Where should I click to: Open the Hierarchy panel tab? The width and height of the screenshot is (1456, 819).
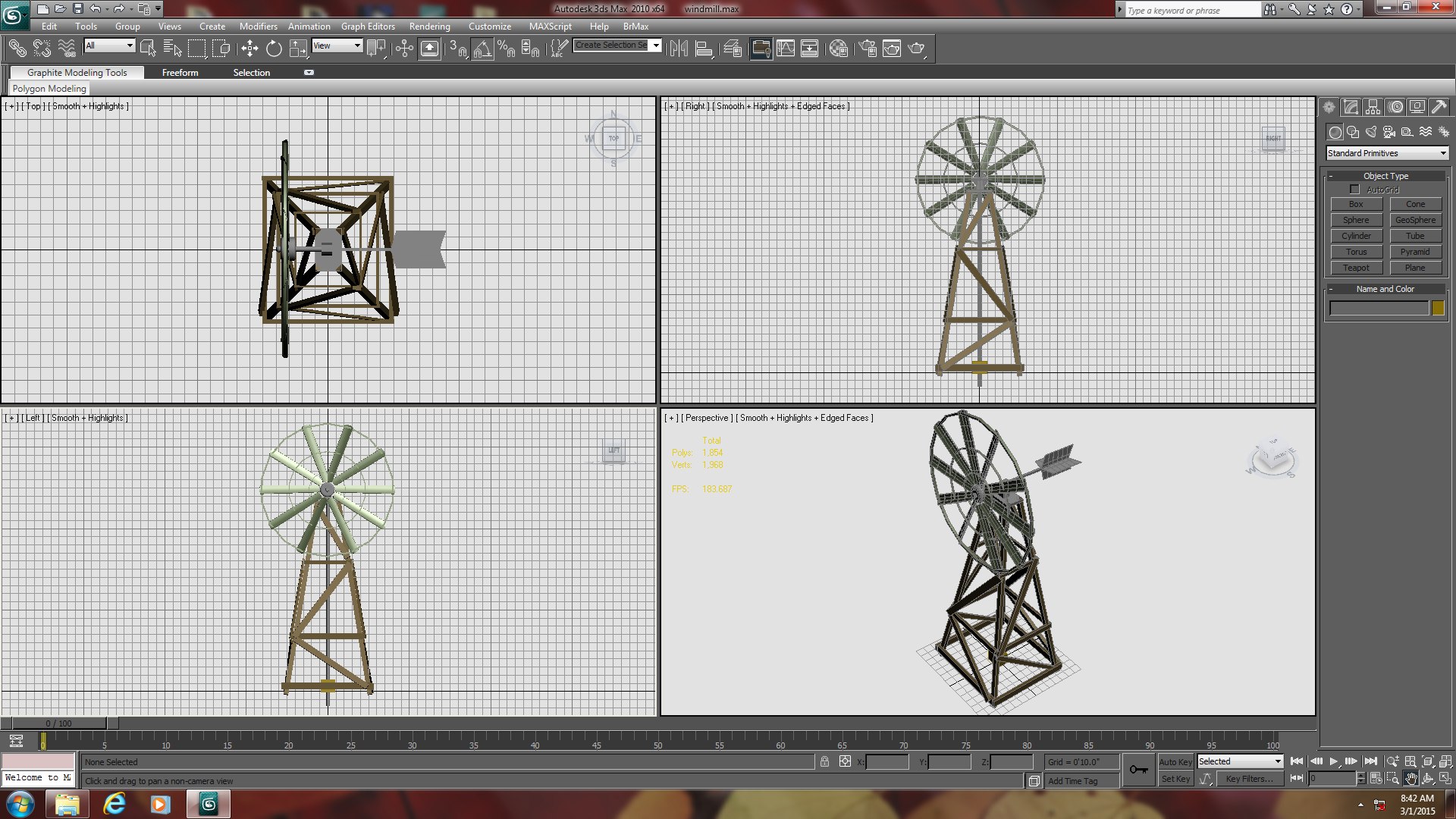coord(1373,107)
